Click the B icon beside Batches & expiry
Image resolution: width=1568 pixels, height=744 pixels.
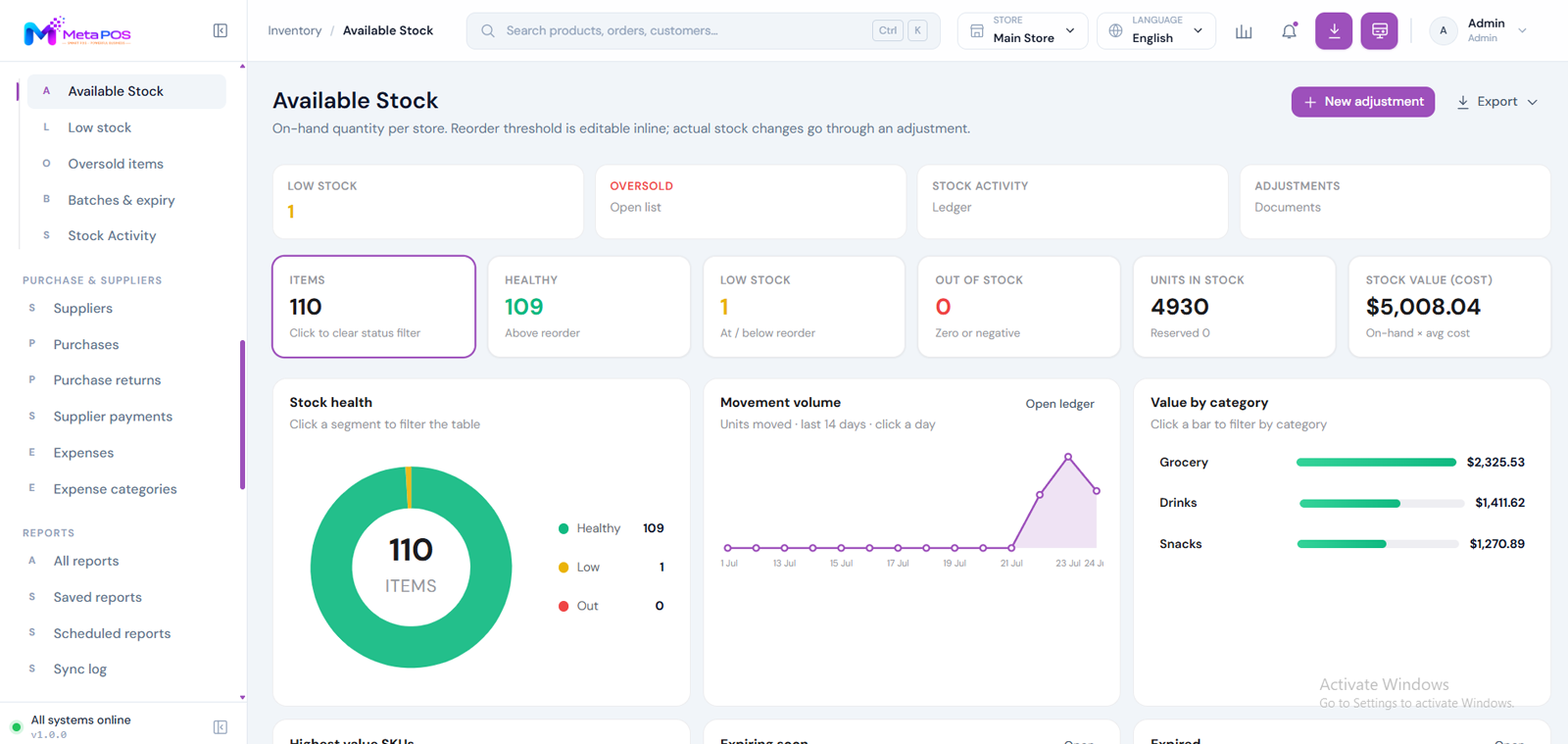(46, 199)
